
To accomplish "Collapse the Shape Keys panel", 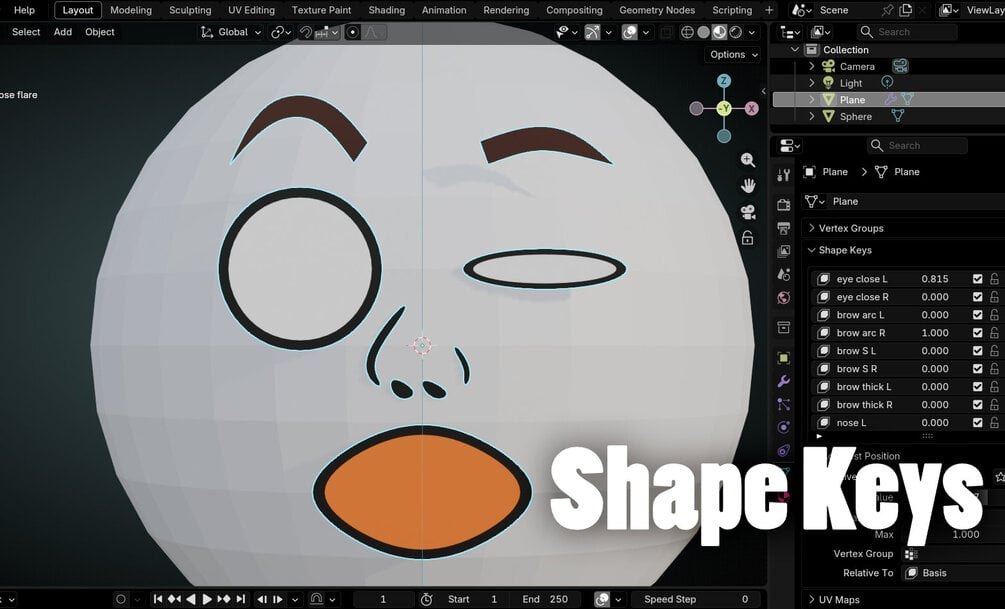I will point(845,250).
